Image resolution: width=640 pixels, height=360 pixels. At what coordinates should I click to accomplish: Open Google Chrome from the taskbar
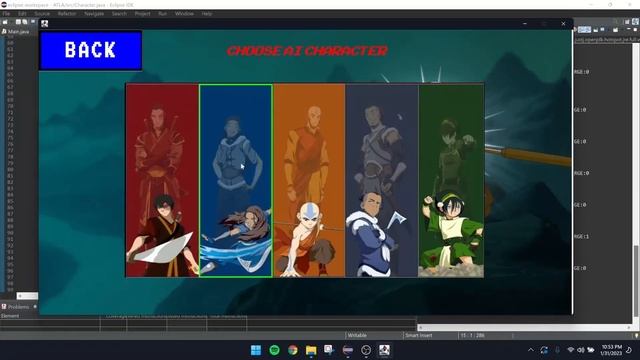(x=293, y=350)
